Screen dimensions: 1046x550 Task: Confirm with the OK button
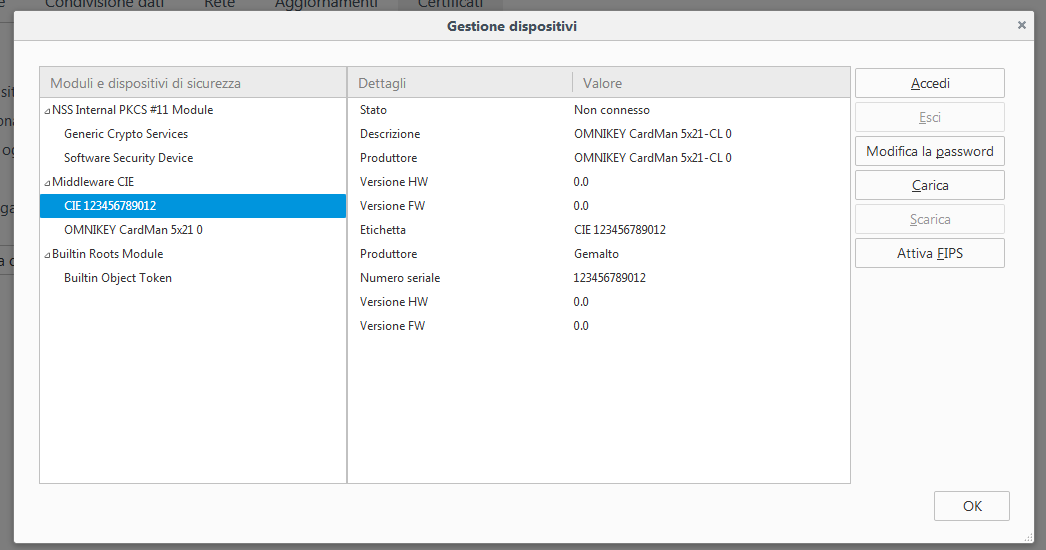pos(971,506)
